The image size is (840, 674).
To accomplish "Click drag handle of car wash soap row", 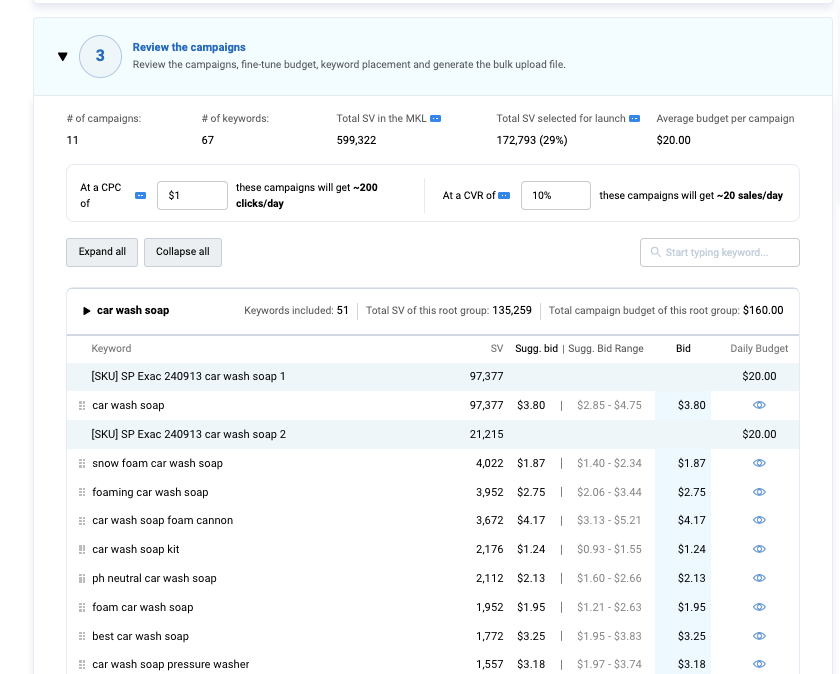I will click(x=82, y=406).
